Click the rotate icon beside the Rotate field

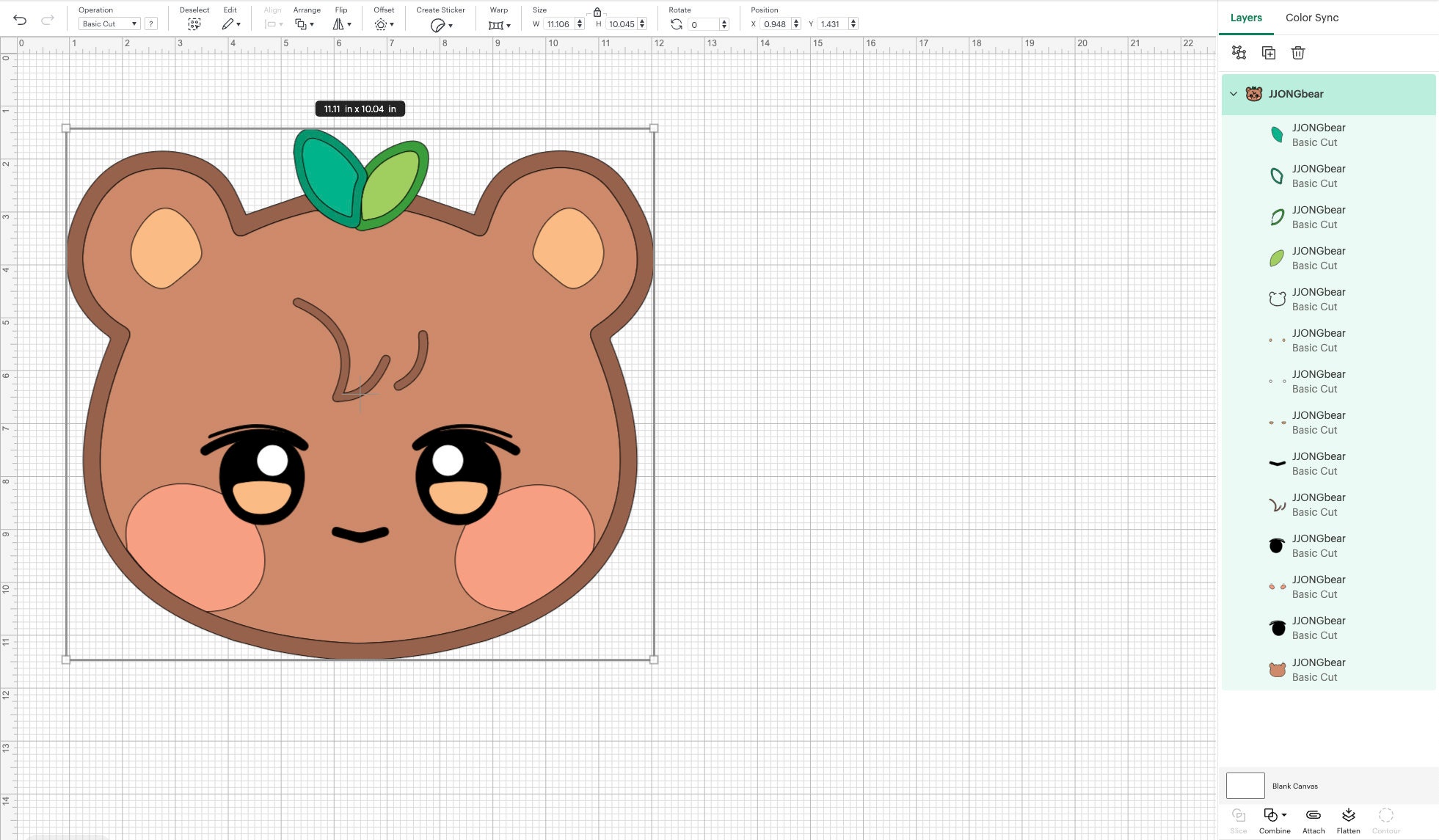coord(677,24)
